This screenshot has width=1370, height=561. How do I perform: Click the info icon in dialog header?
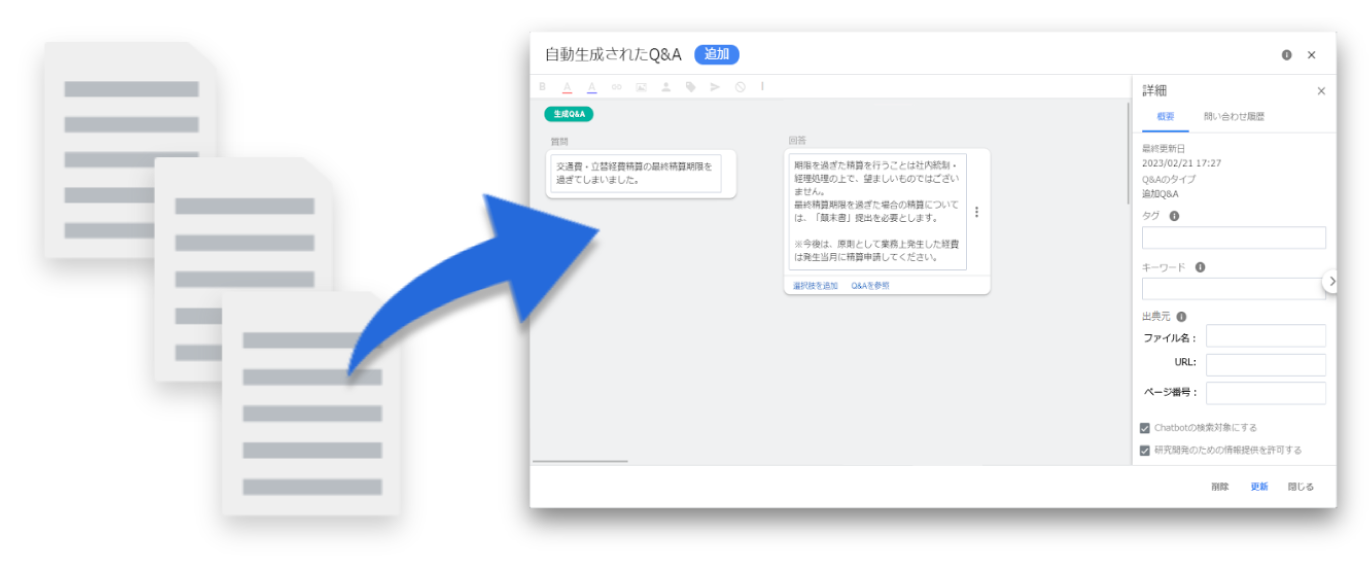(x=1287, y=55)
